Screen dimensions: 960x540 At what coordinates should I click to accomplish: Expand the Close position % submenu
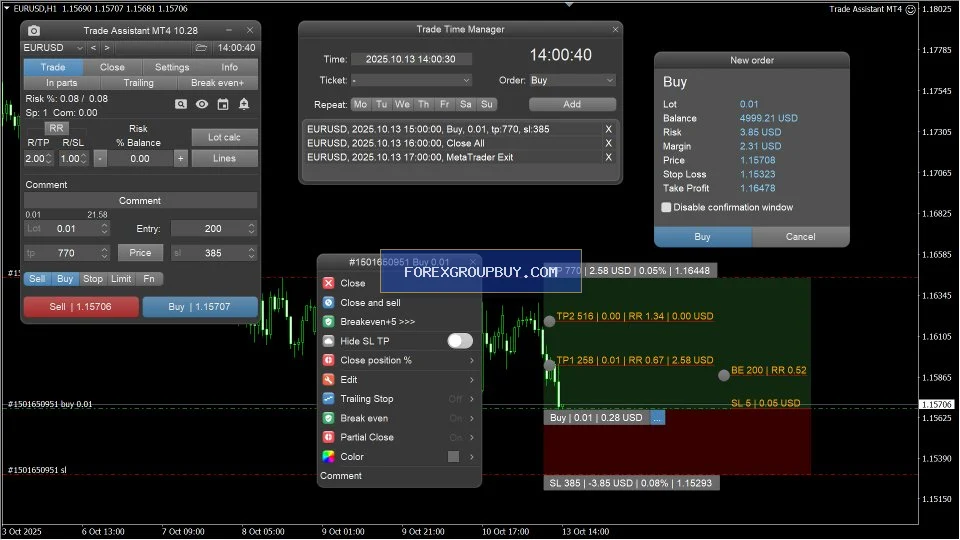(x=471, y=361)
